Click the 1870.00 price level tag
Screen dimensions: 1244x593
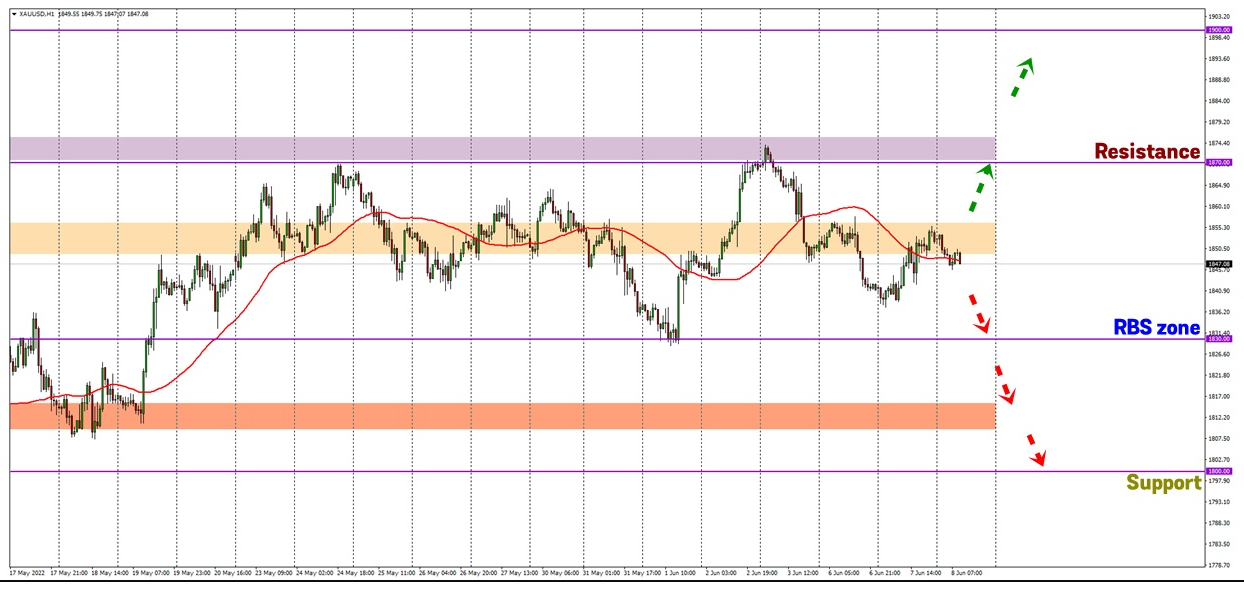[x=1219, y=162]
